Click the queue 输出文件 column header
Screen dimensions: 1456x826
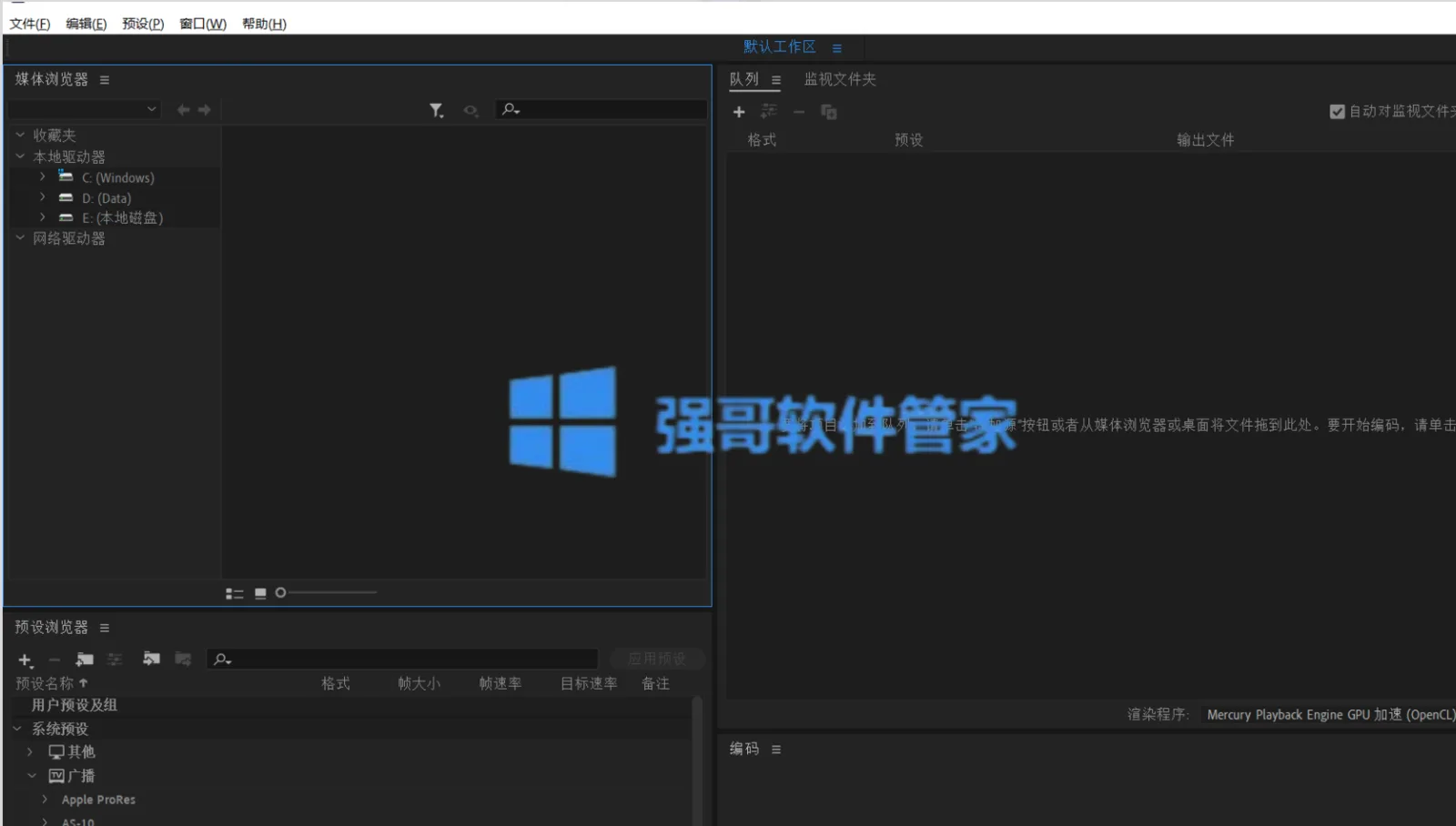coord(1206,140)
